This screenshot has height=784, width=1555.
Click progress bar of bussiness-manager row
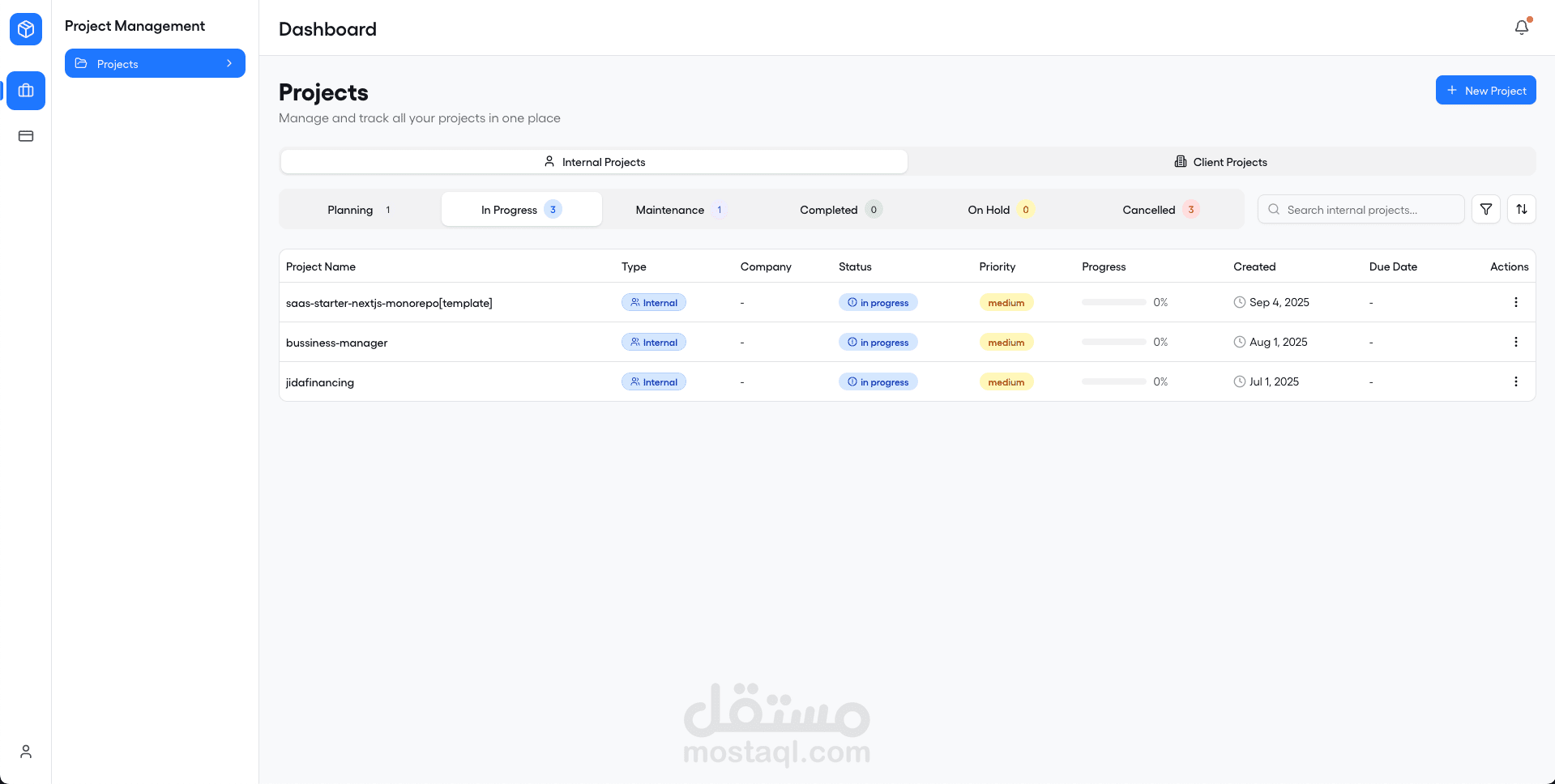[1113, 342]
